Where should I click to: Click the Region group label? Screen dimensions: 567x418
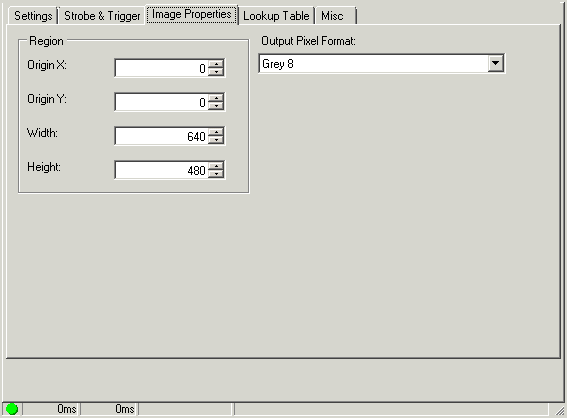(x=46, y=41)
